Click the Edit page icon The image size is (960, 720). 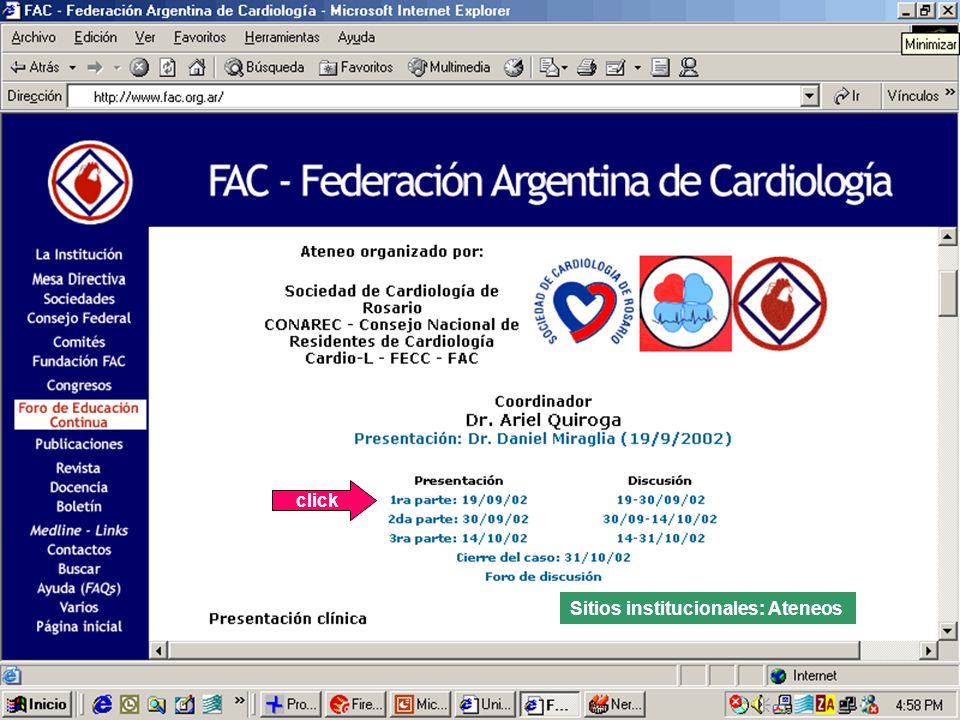point(615,67)
